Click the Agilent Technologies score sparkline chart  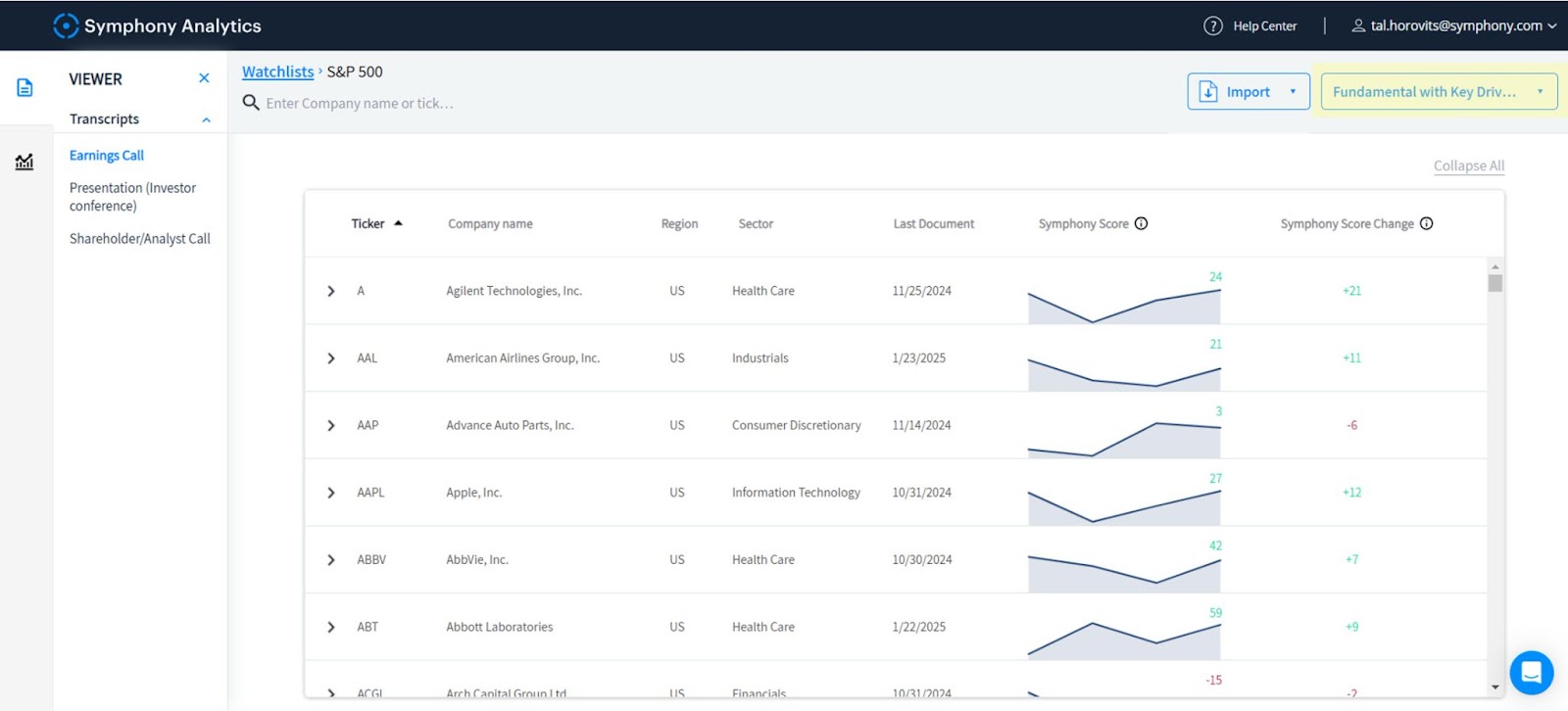click(1124, 306)
